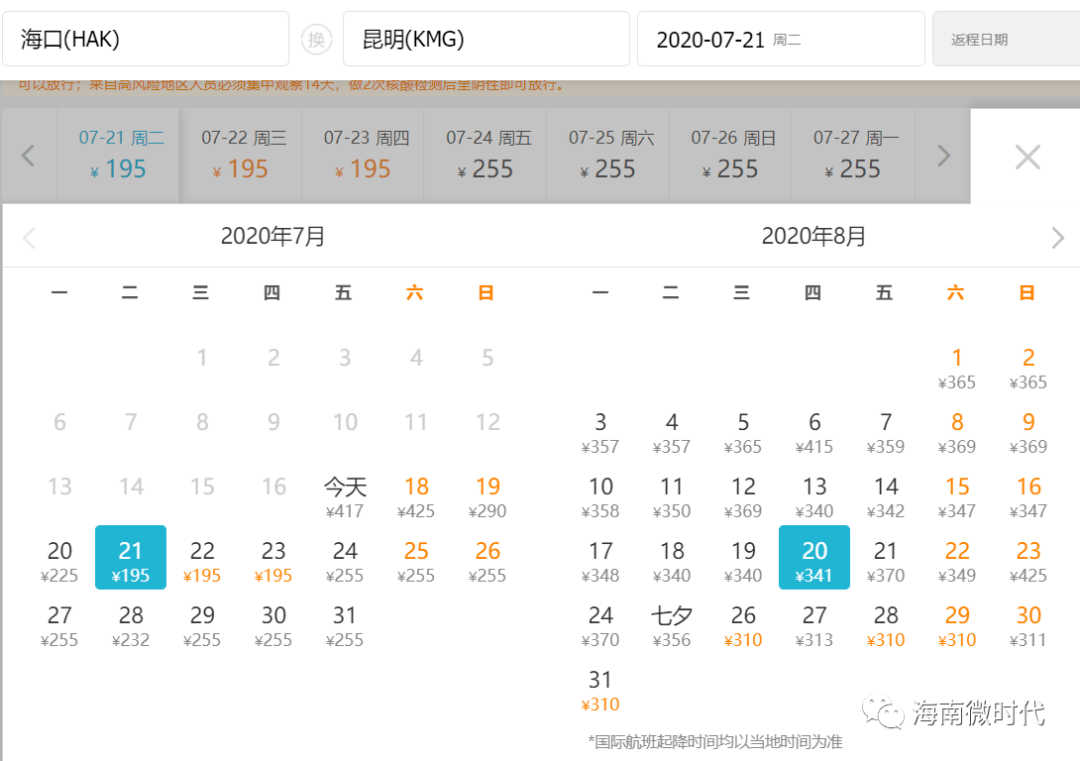Switch to the 07-27 周一 tab

[x=854, y=156]
